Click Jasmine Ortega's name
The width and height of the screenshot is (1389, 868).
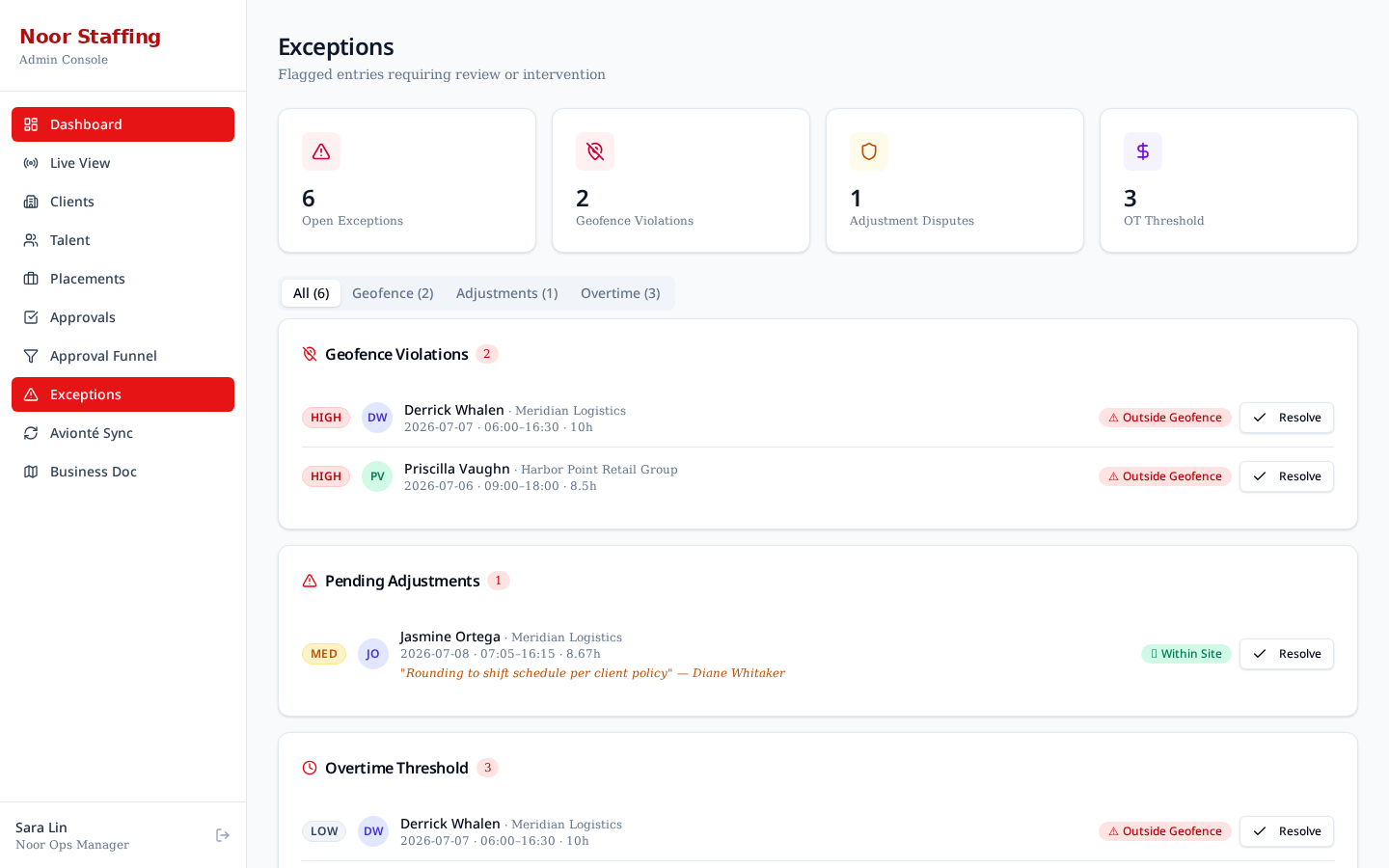450,637
